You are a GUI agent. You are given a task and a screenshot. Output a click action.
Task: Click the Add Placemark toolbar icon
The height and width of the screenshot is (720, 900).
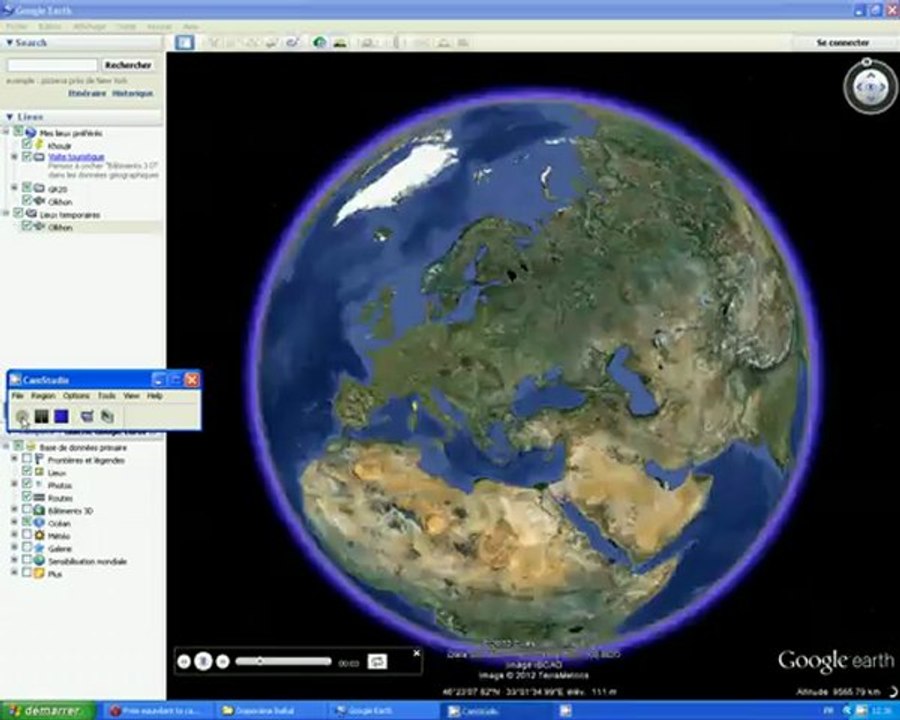[214, 42]
